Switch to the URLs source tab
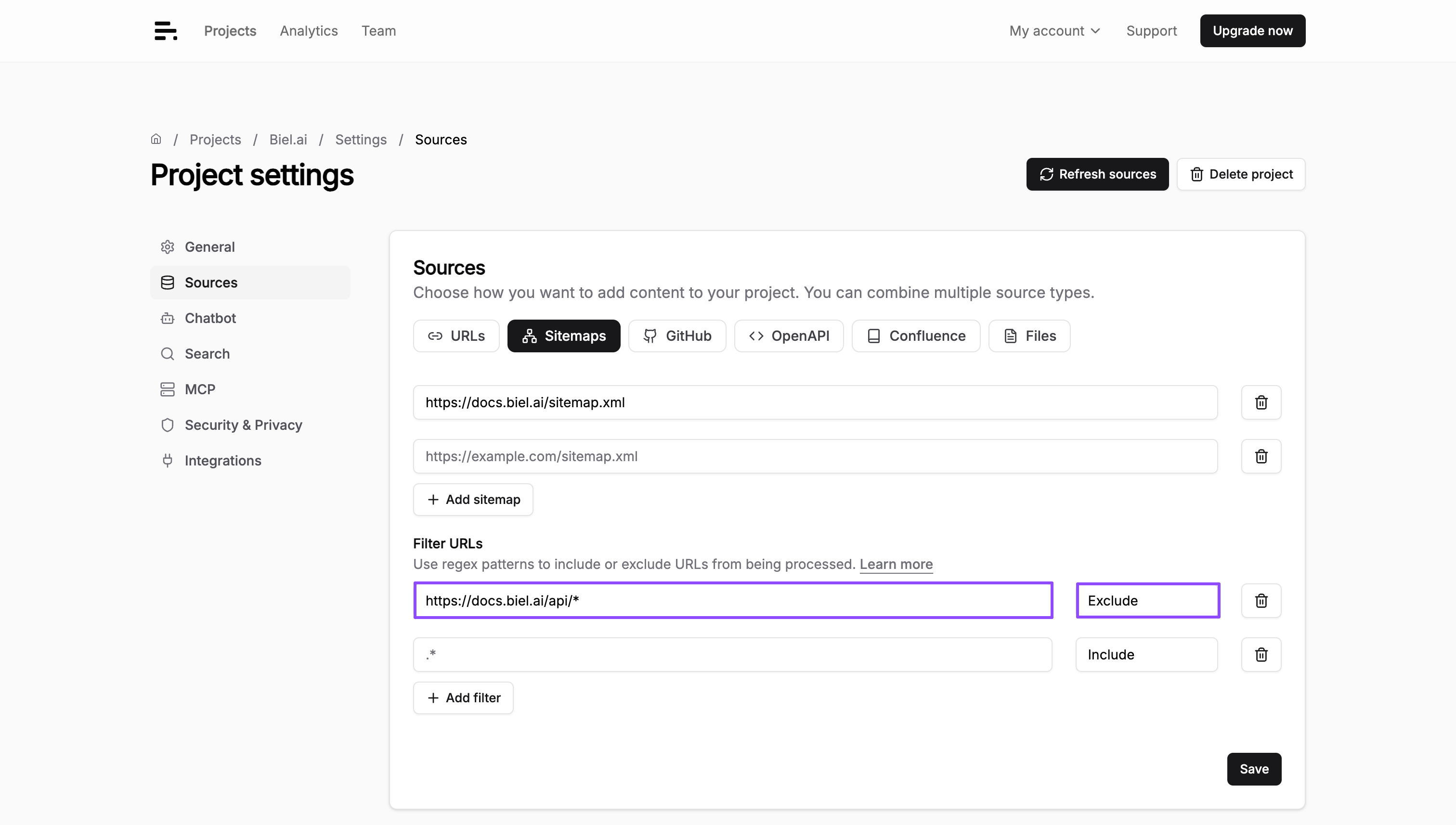1456x825 pixels. [x=456, y=336]
